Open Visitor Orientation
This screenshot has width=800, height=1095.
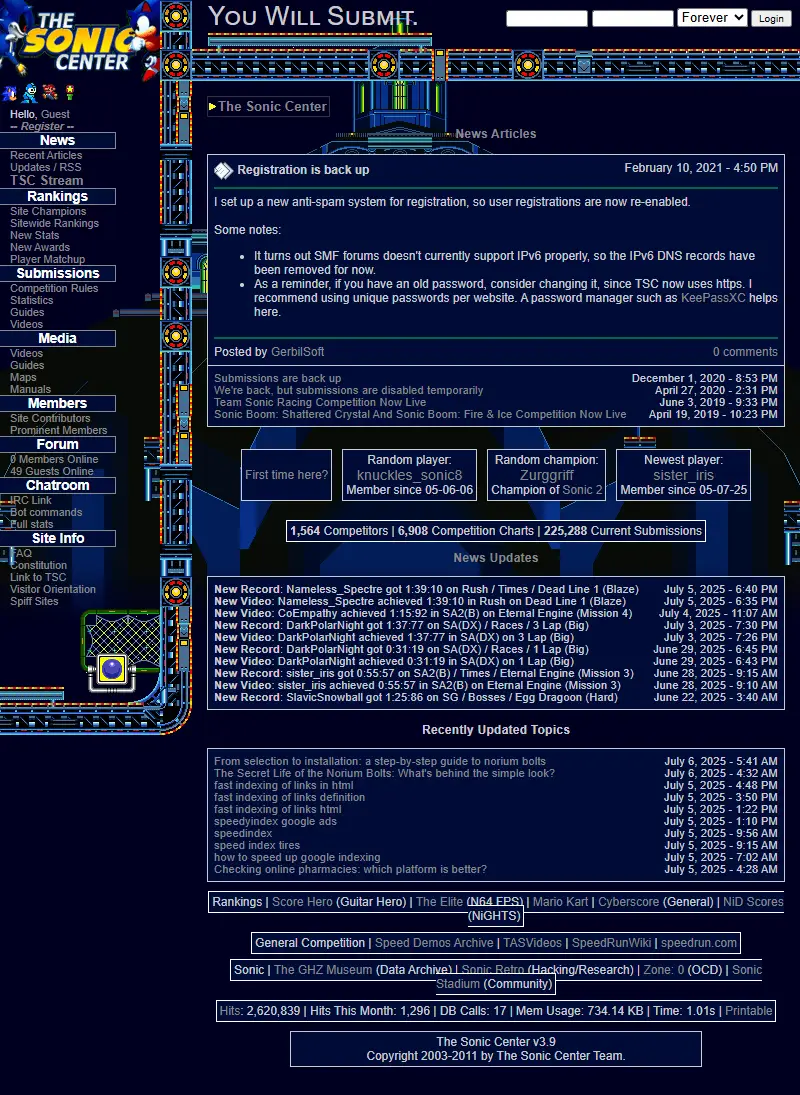click(53, 589)
